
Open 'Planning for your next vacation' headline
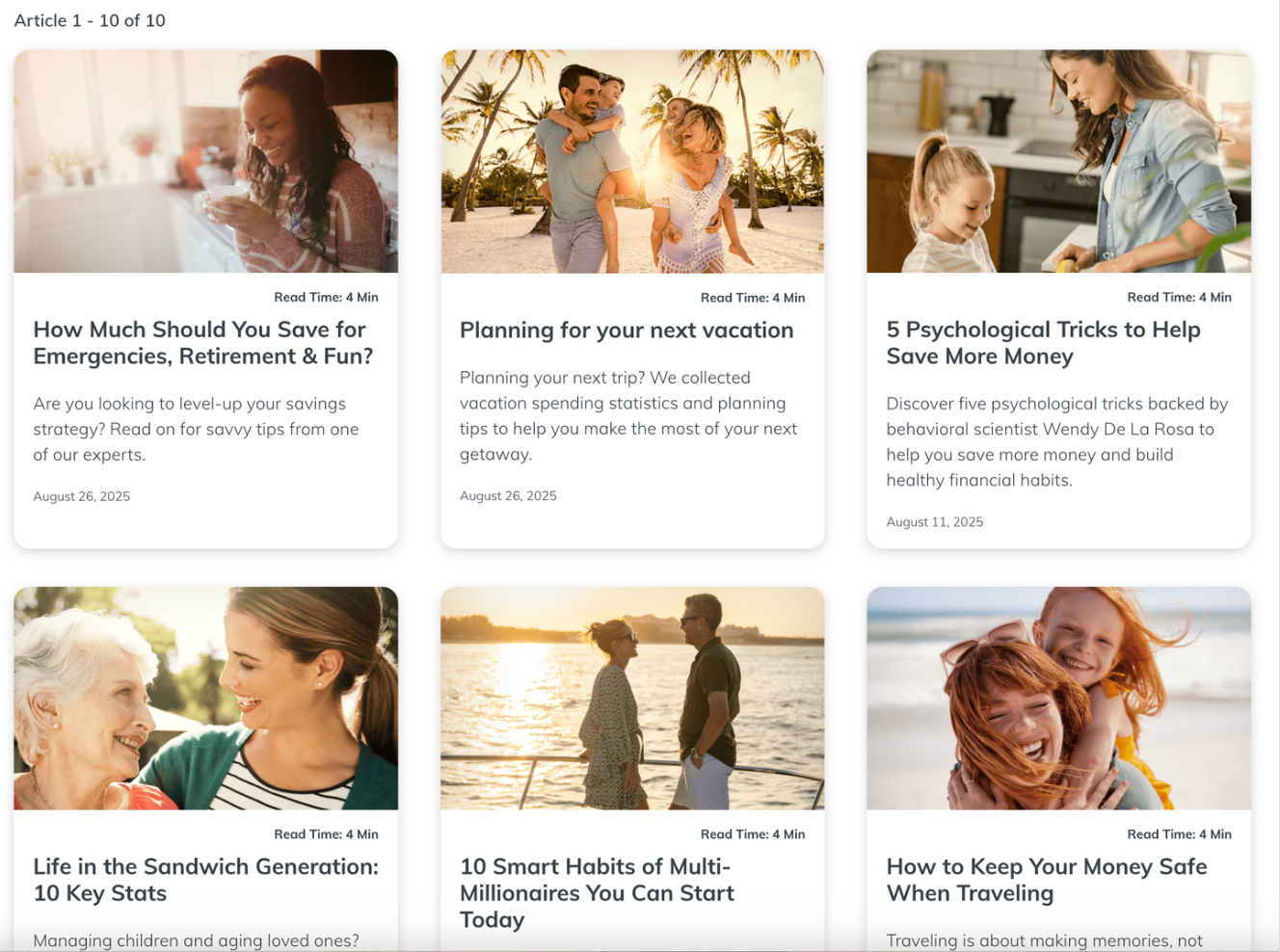[x=627, y=331]
